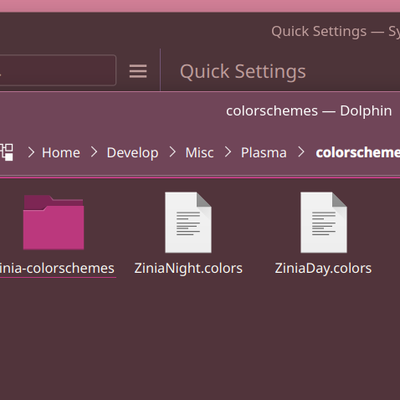Click the places tree icon left of Home
The image size is (400, 400).
pos(6,152)
